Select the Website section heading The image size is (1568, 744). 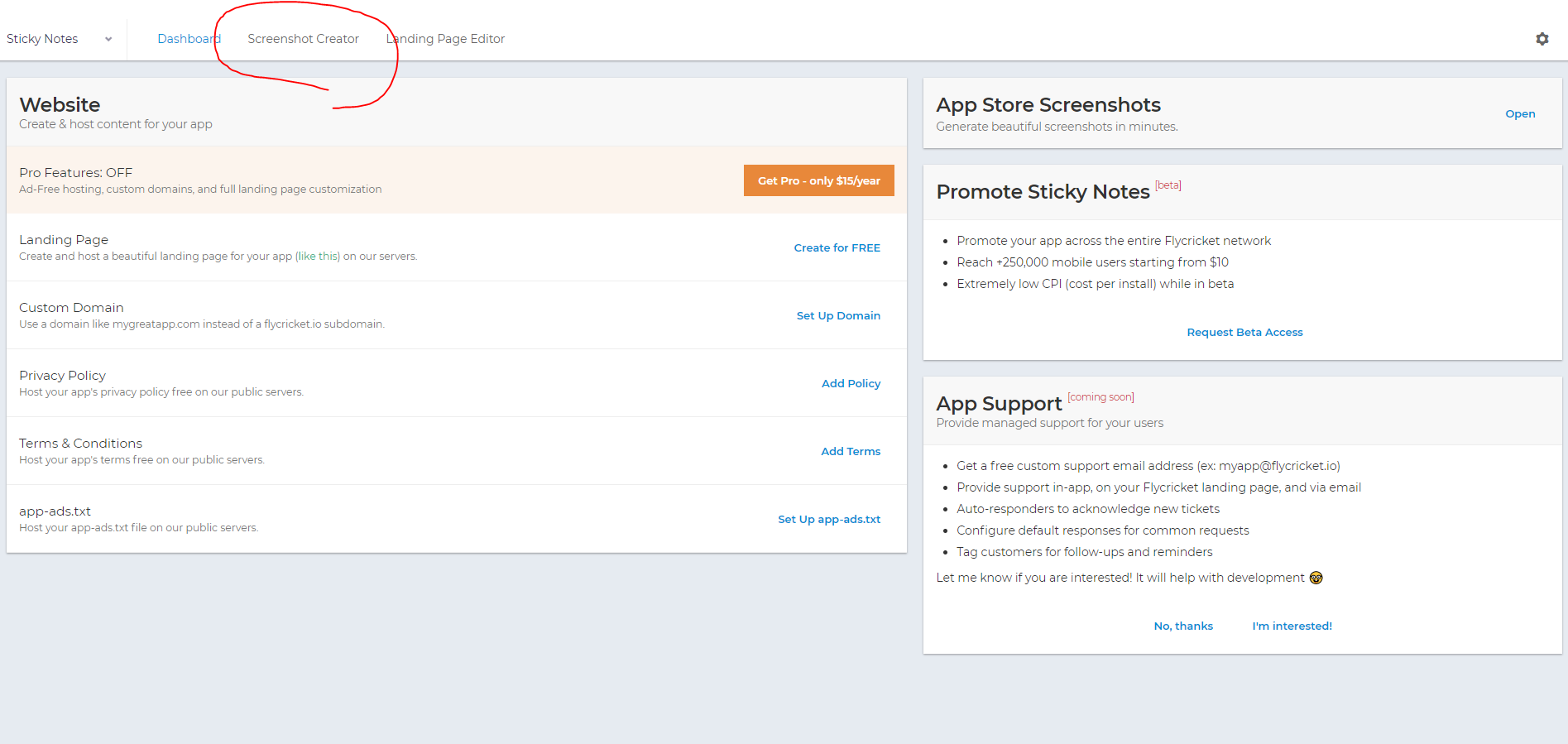pyautogui.click(x=60, y=104)
